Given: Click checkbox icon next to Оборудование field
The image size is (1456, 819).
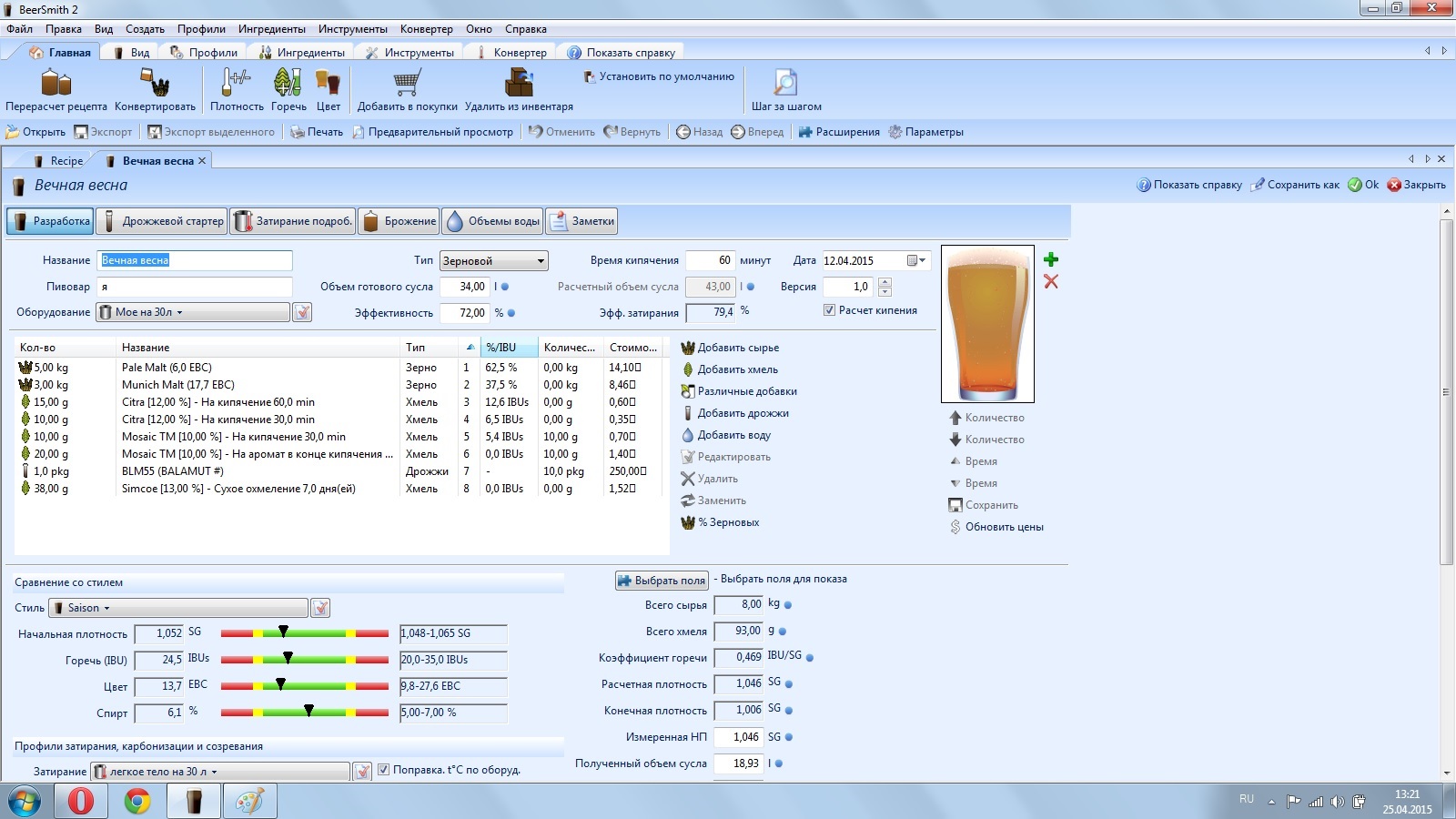Looking at the screenshot, I should tap(303, 312).
